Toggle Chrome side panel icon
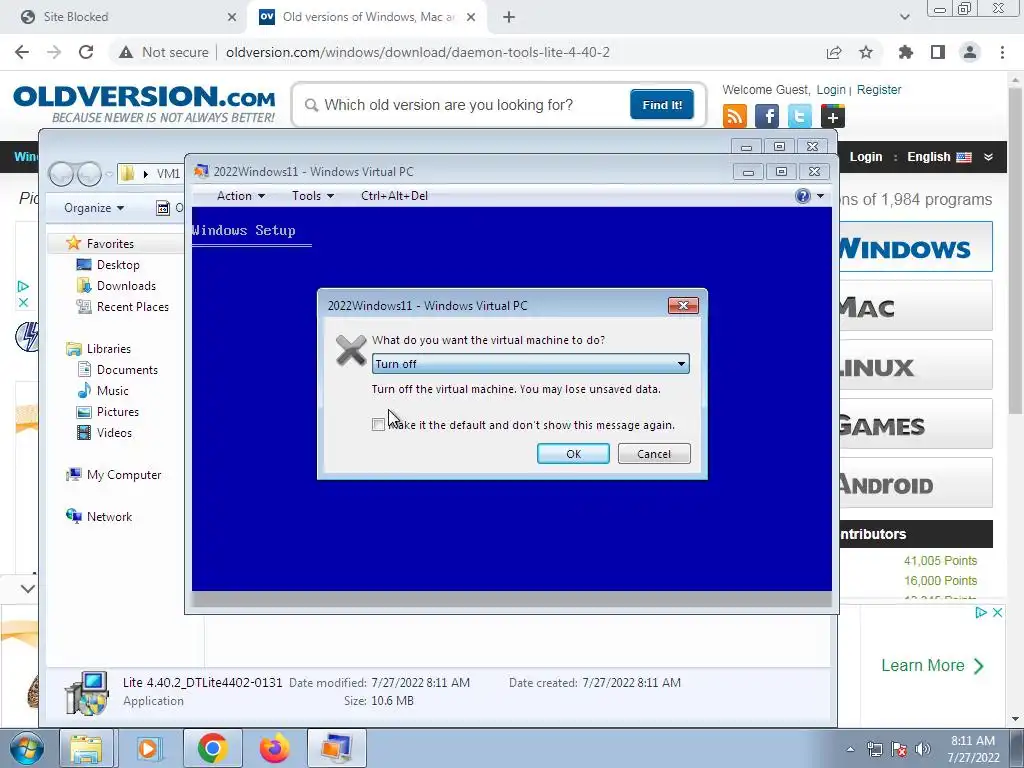 point(938,52)
